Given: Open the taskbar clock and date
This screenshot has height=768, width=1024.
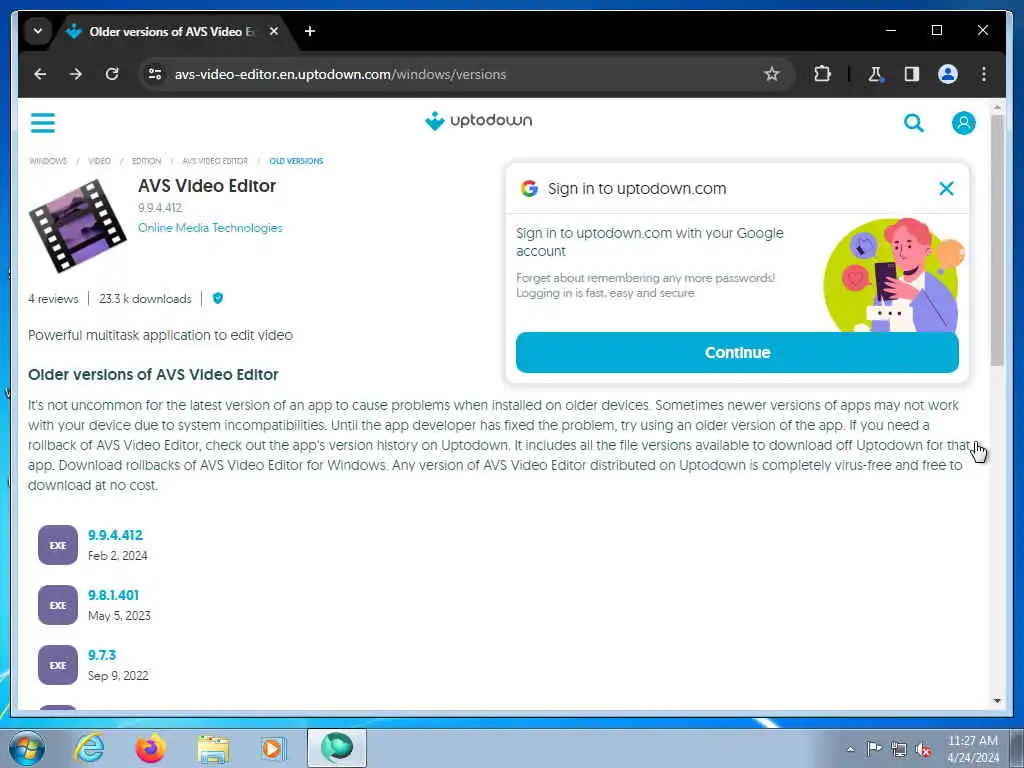Looking at the screenshot, I should [972, 749].
